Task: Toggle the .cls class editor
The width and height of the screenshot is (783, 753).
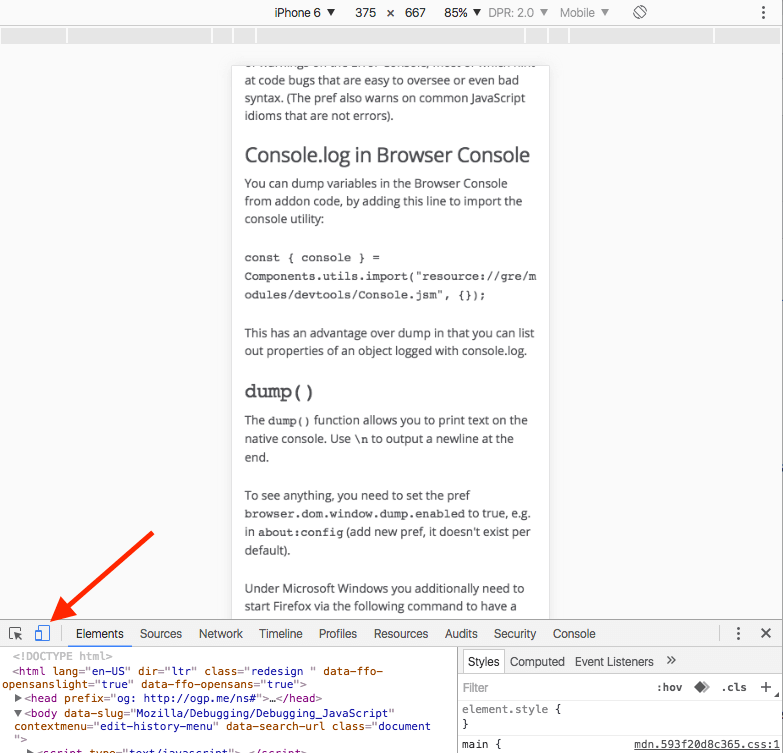Action: (734, 688)
